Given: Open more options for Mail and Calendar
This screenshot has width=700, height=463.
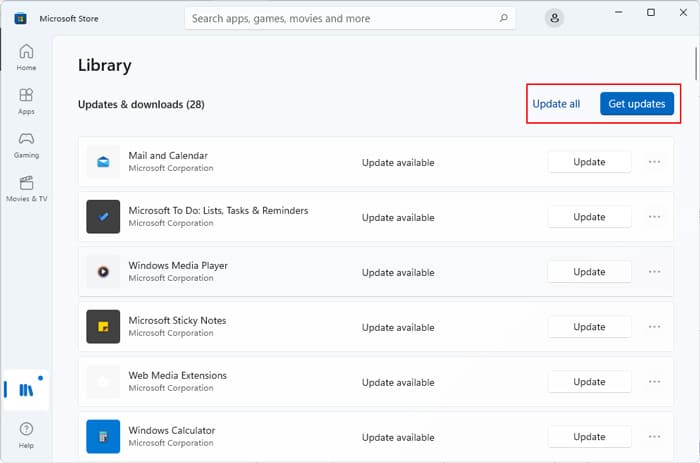Looking at the screenshot, I should click(x=654, y=162).
